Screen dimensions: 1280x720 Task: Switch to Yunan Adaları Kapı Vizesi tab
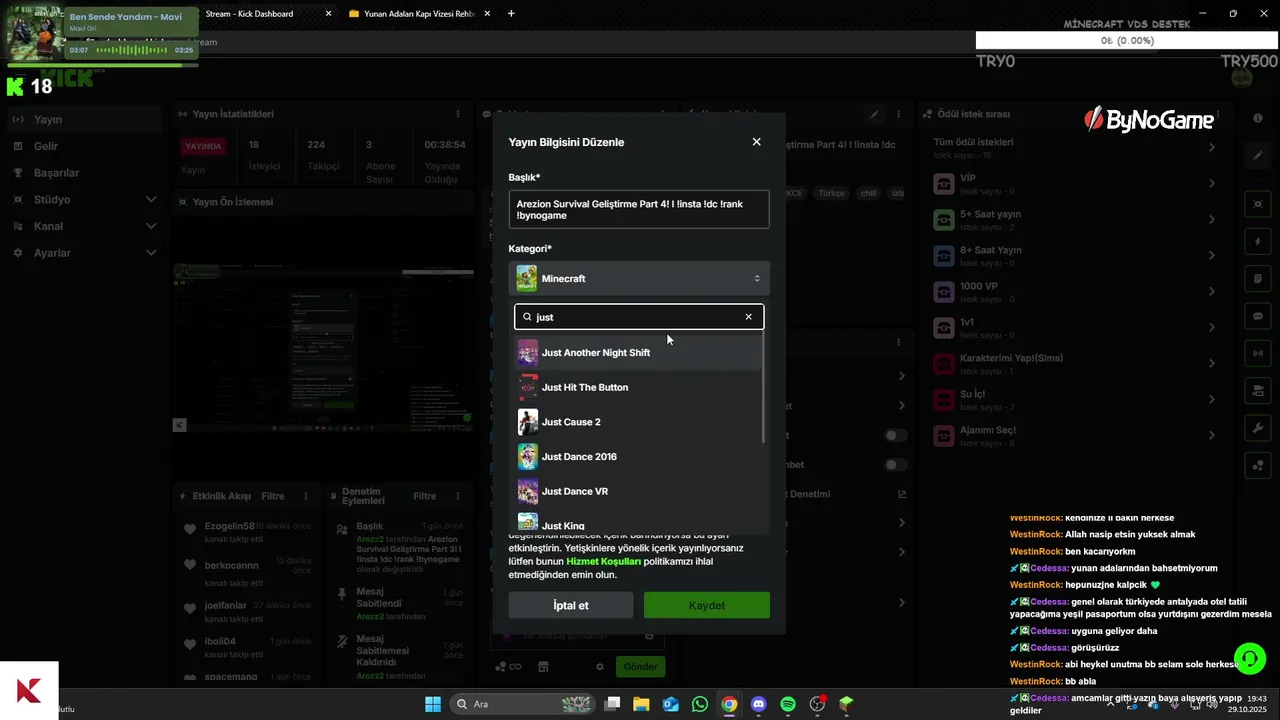click(x=418, y=14)
